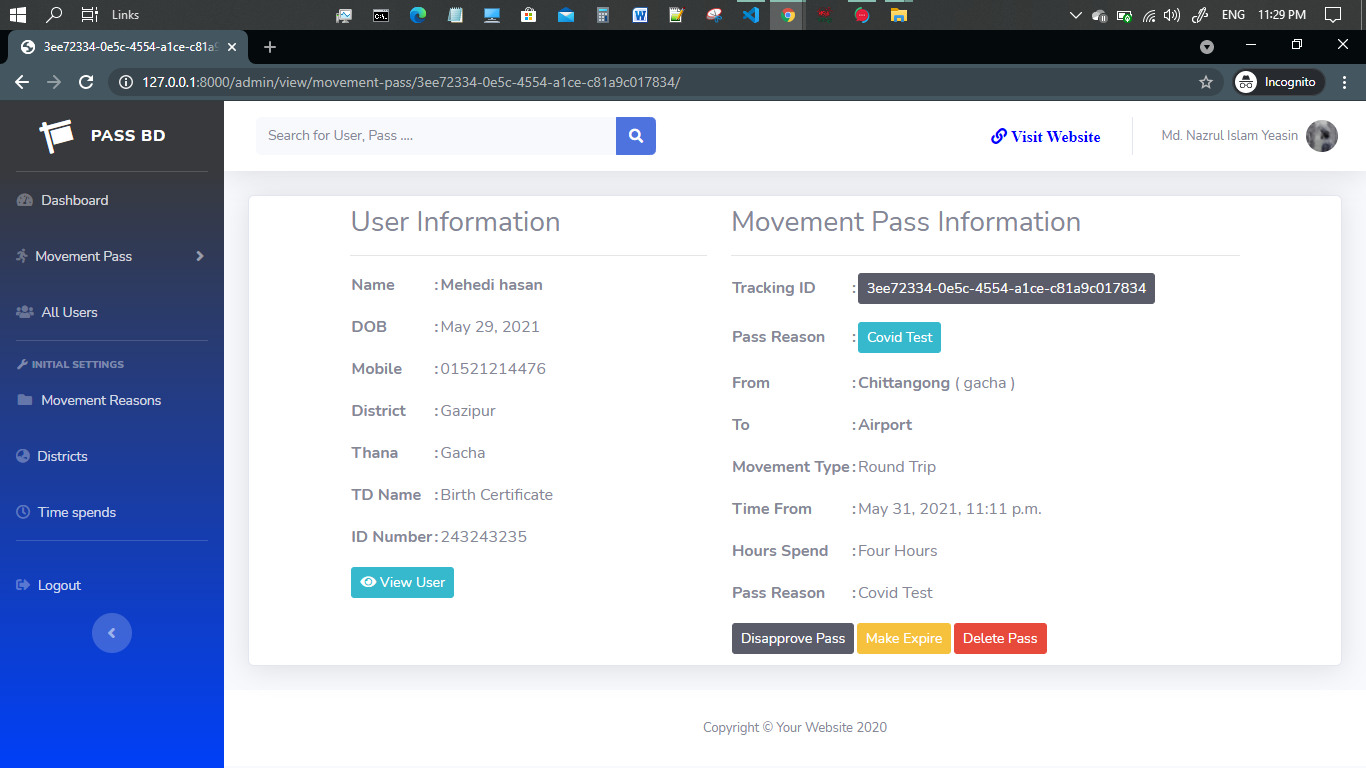Expand the Movement Pass submenu chevron

coord(200,256)
